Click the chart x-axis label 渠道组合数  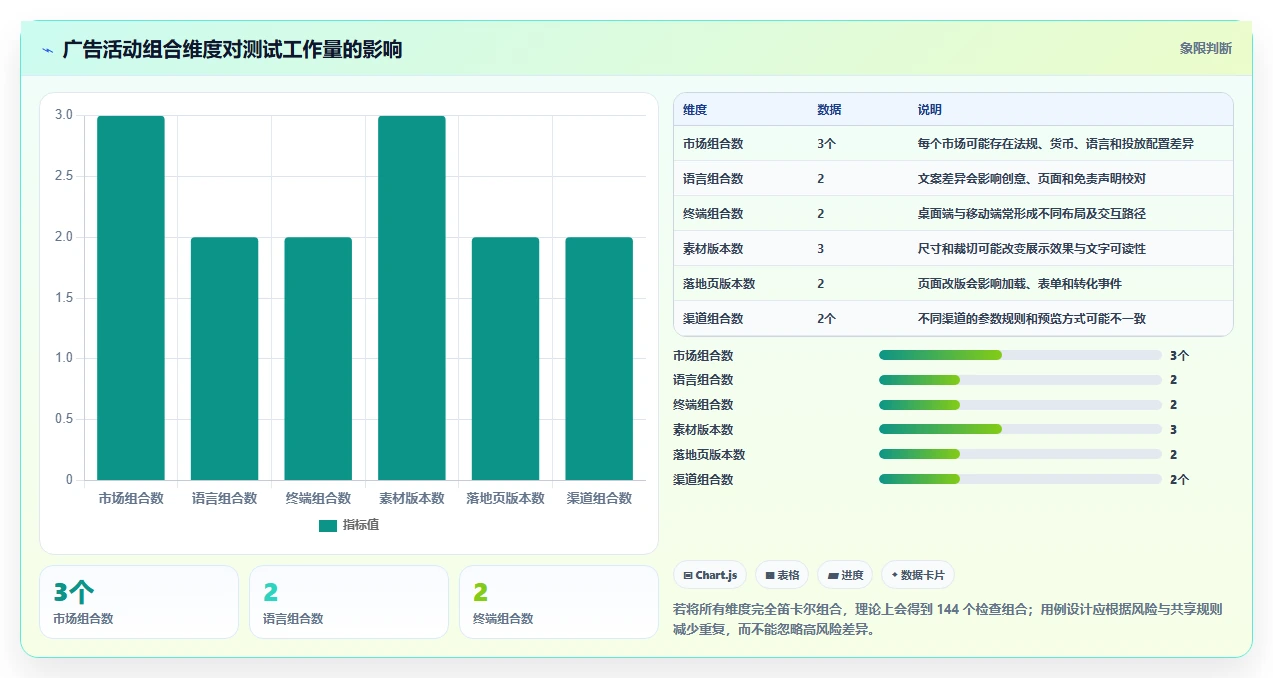(x=599, y=498)
